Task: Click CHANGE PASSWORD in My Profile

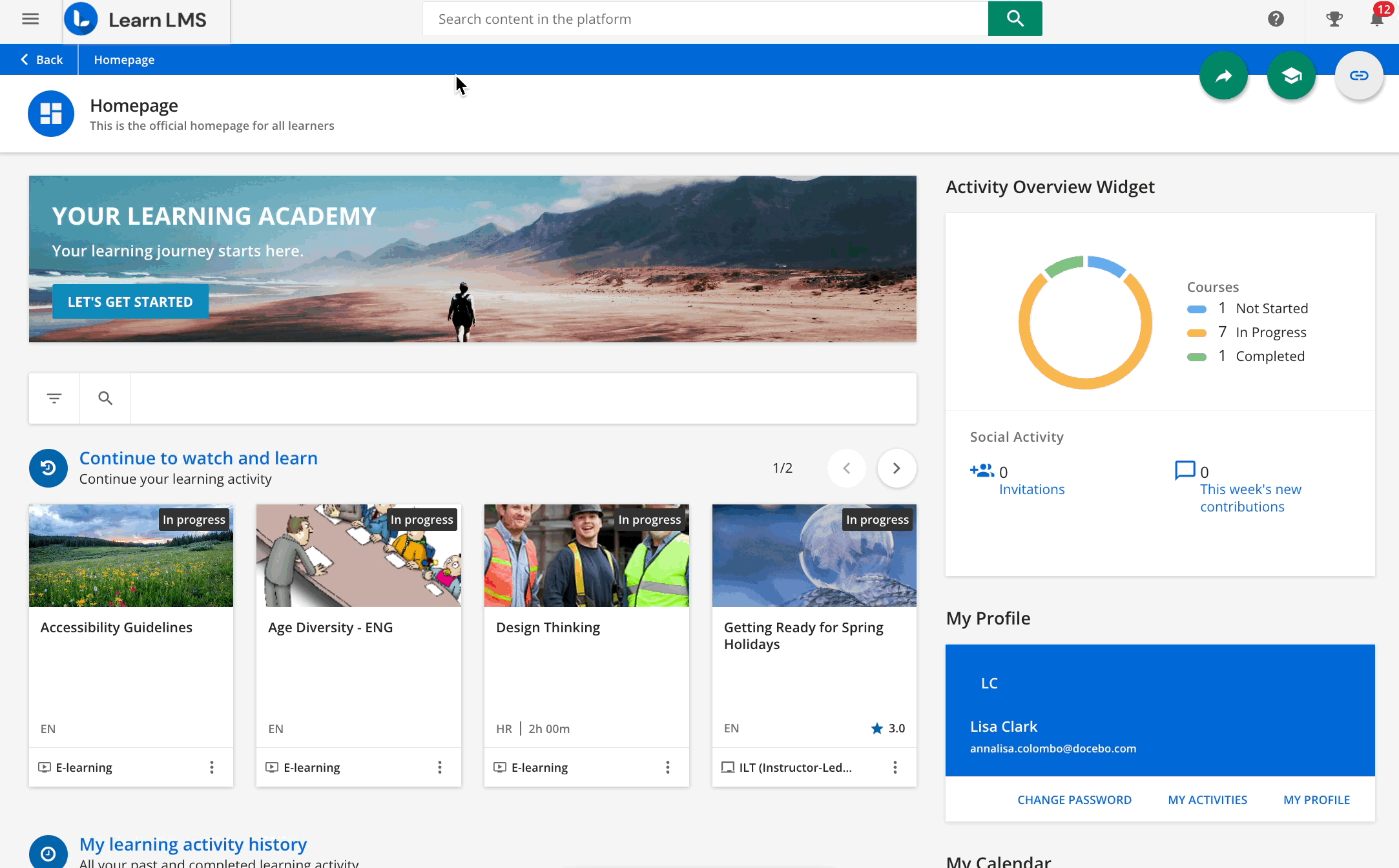Action: (x=1074, y=800)
